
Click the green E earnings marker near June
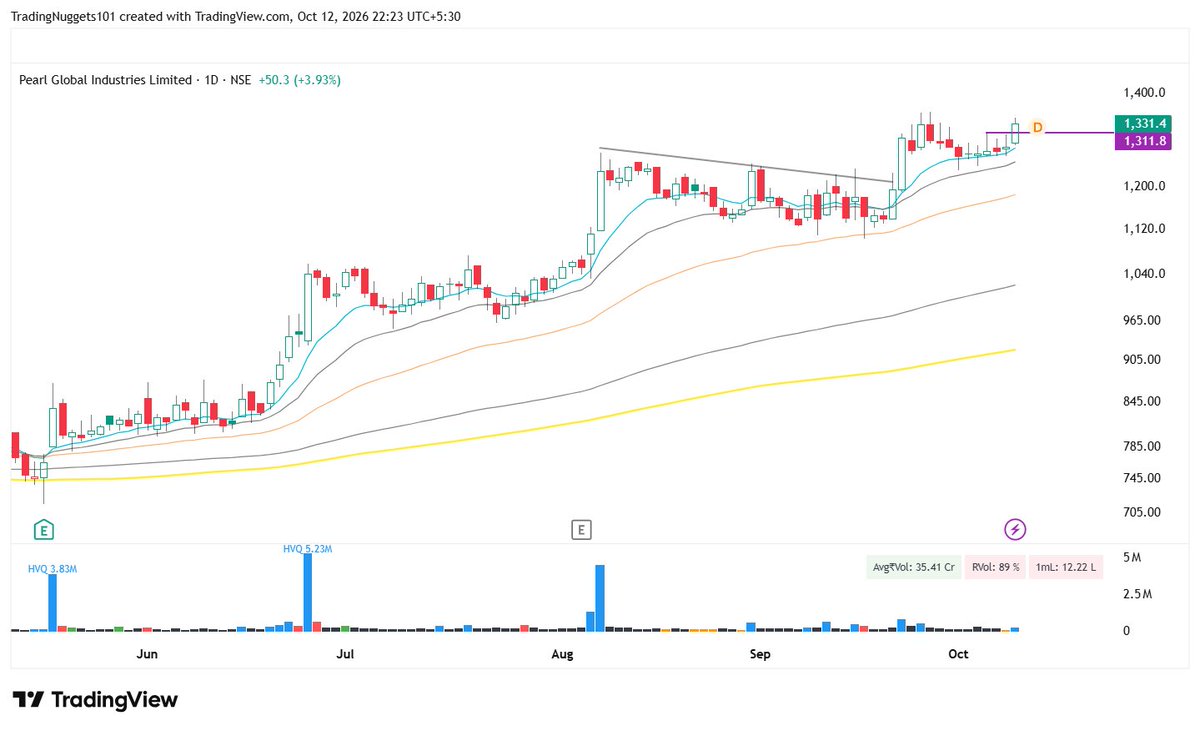43,529
